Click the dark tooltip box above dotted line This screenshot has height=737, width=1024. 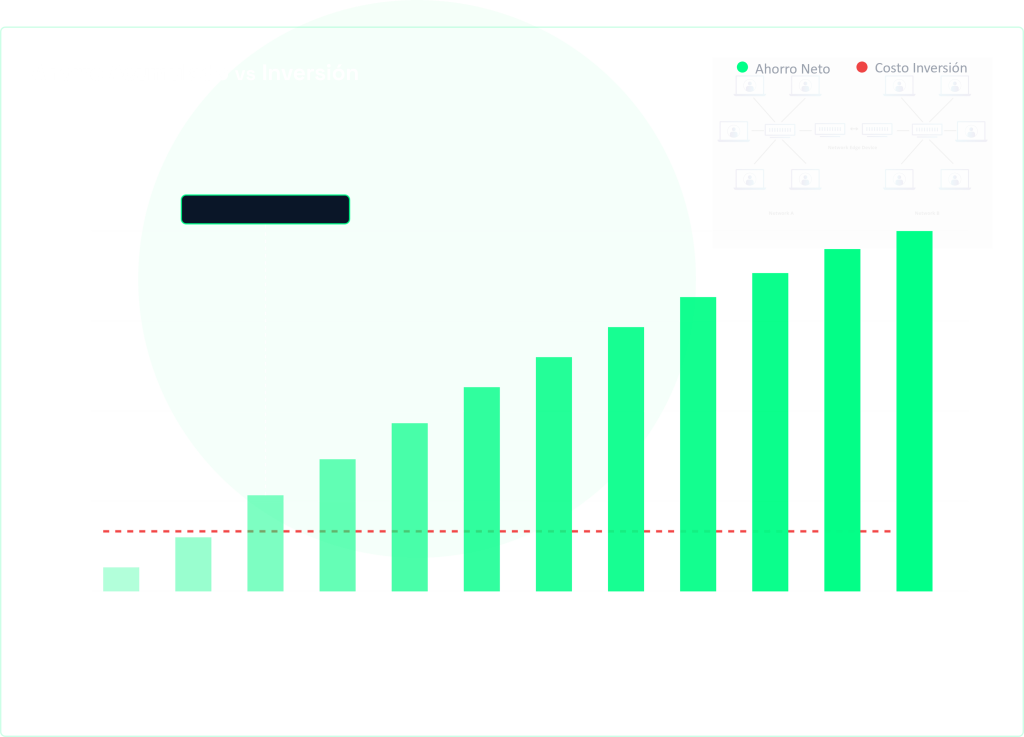265,209
